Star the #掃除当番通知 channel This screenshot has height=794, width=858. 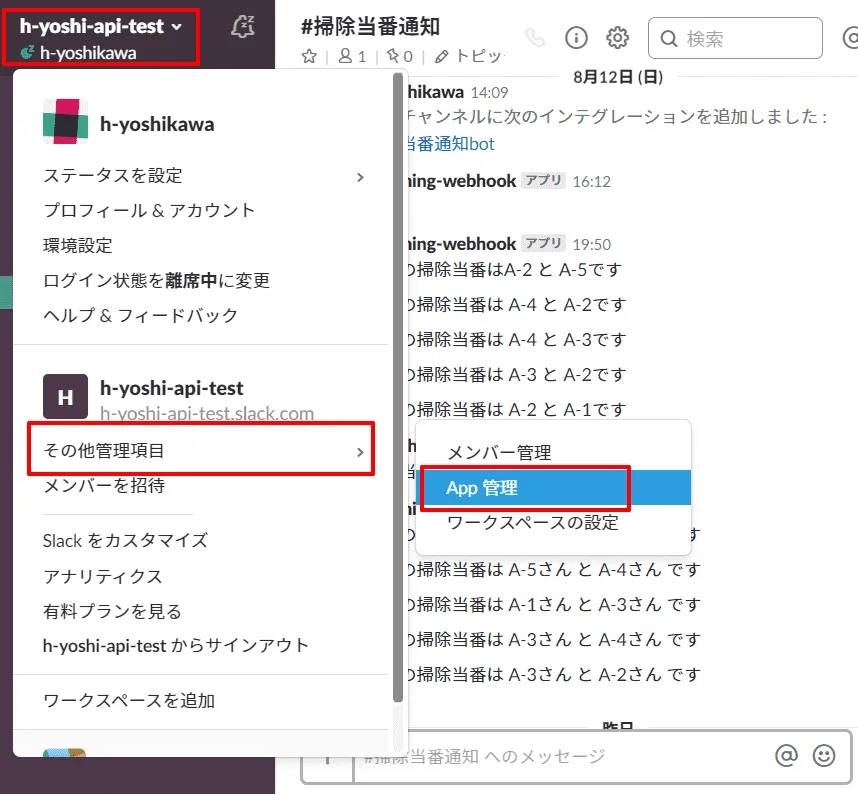pos(311,57)
